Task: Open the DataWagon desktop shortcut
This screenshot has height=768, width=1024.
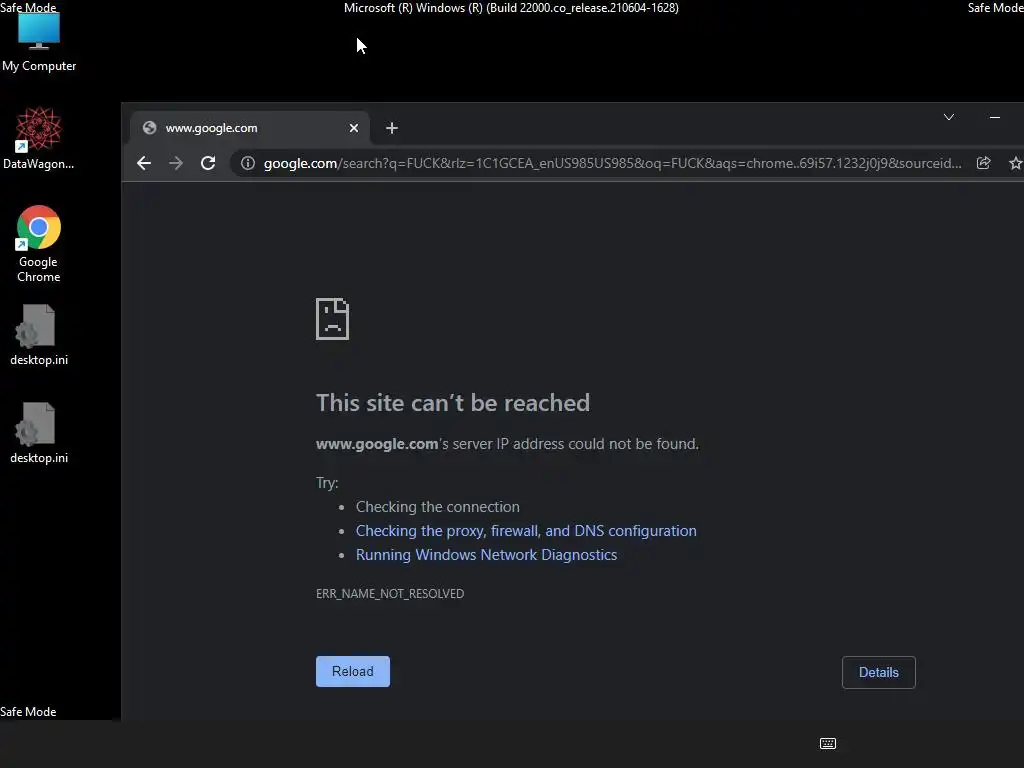Action: pos(39,138)
